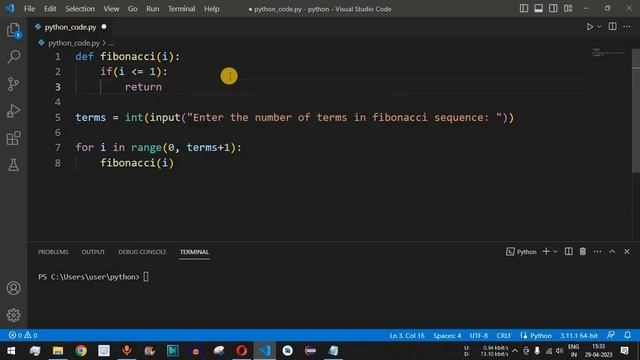This screenshot has height=360, width=640.
Task: Toggle the primary side bar layout
Action: pyautogui.click(x=524, y=9)
